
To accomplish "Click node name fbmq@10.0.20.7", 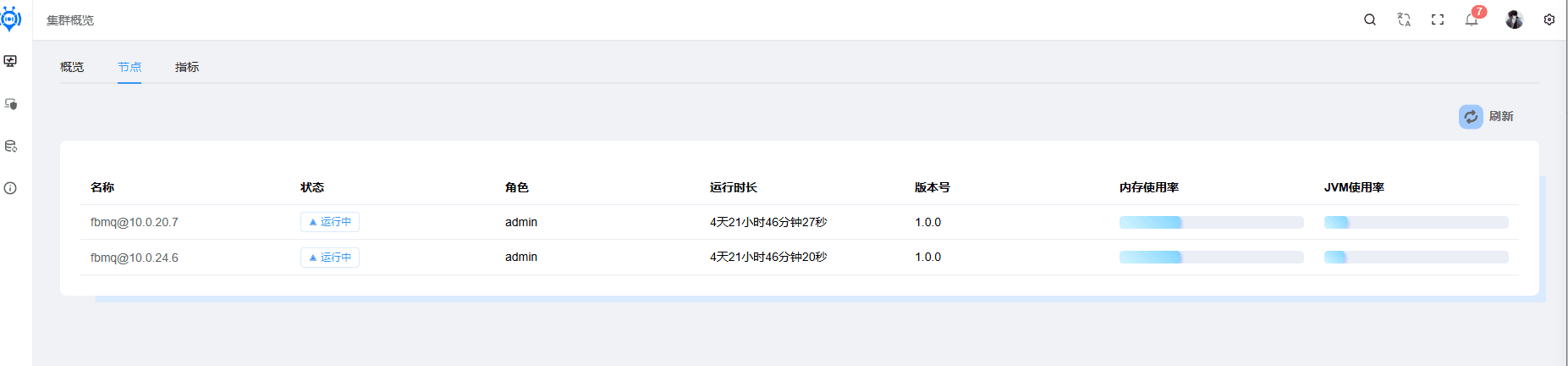I will pos(135,222).
